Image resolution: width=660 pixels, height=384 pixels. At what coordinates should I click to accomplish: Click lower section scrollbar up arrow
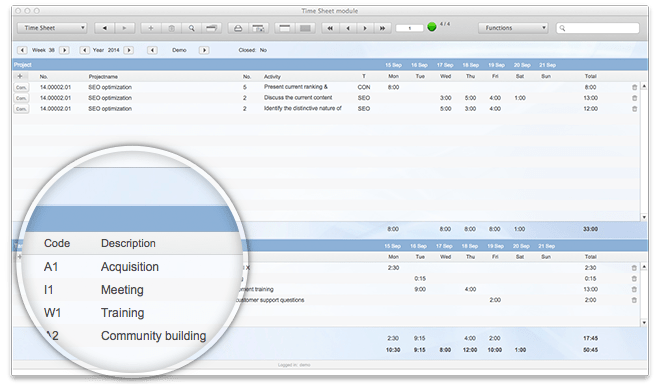(644, 267)
